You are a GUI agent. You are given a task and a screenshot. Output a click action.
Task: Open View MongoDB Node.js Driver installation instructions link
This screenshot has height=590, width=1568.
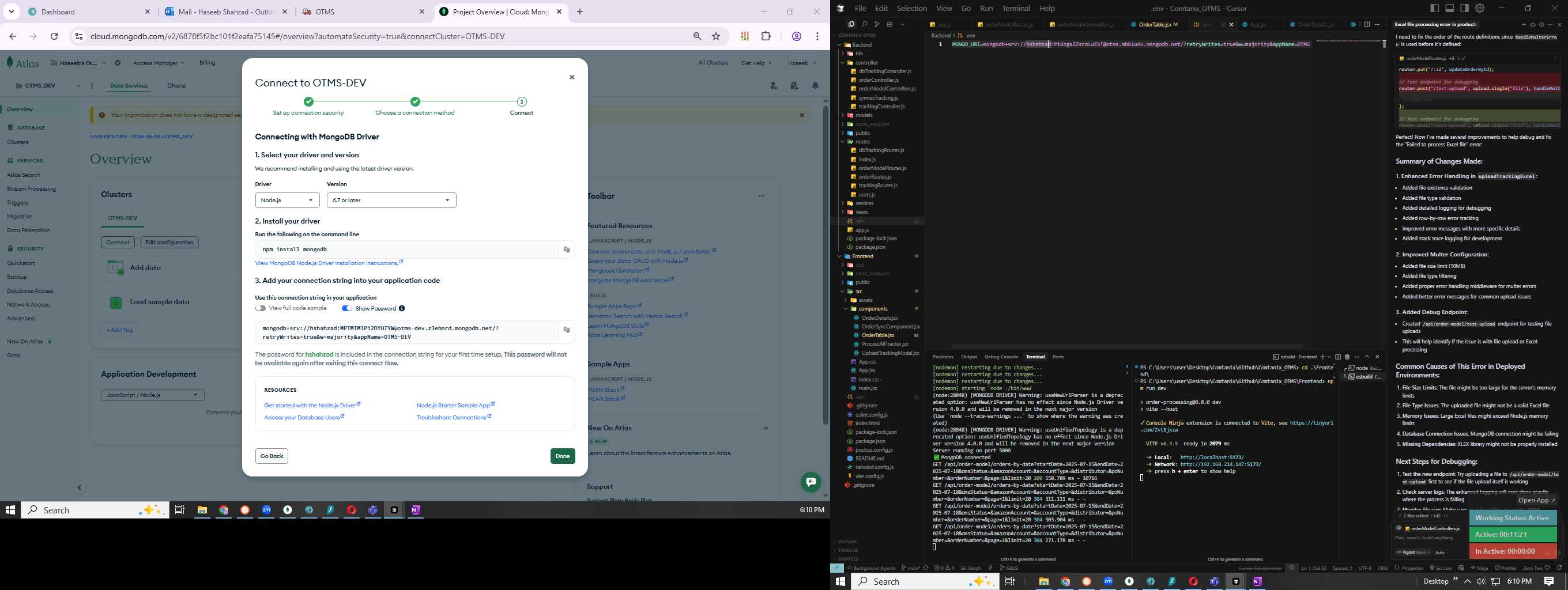pos(329,263)
